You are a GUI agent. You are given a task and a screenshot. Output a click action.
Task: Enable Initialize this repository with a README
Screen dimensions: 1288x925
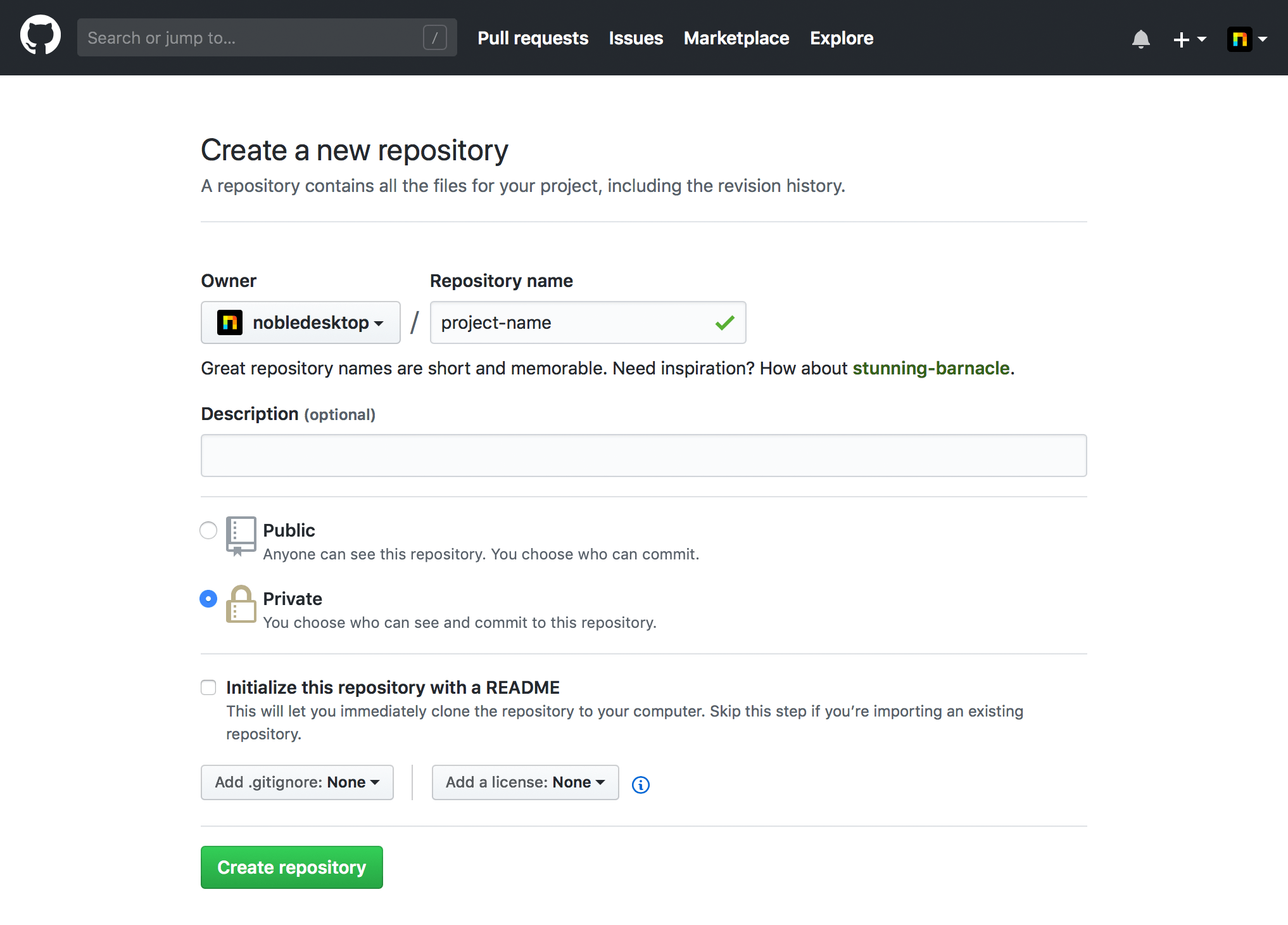click(208, 687)
